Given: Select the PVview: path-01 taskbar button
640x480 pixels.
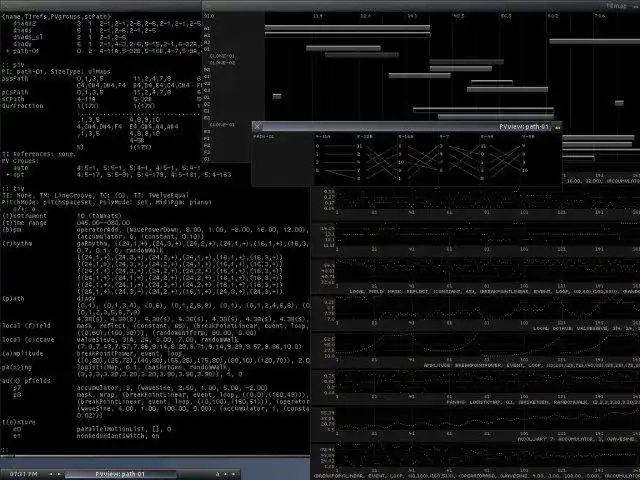Looking at the screenshot, I should [x=120, y=474].
